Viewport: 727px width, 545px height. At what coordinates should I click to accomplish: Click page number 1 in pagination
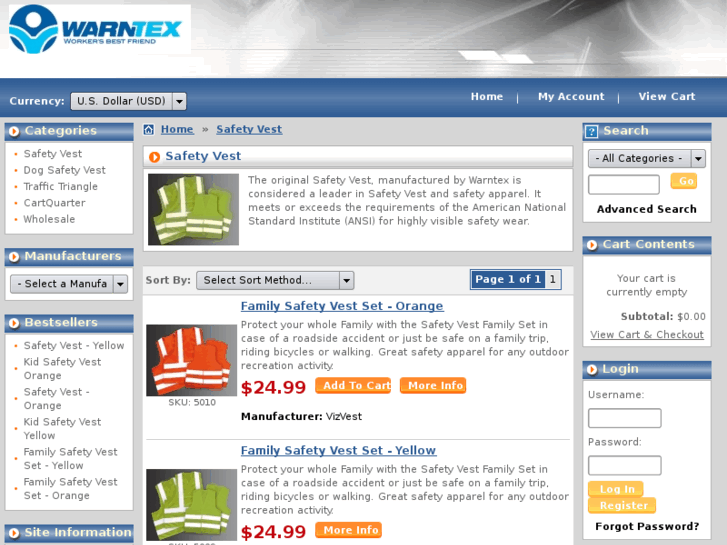click(553, 279)
